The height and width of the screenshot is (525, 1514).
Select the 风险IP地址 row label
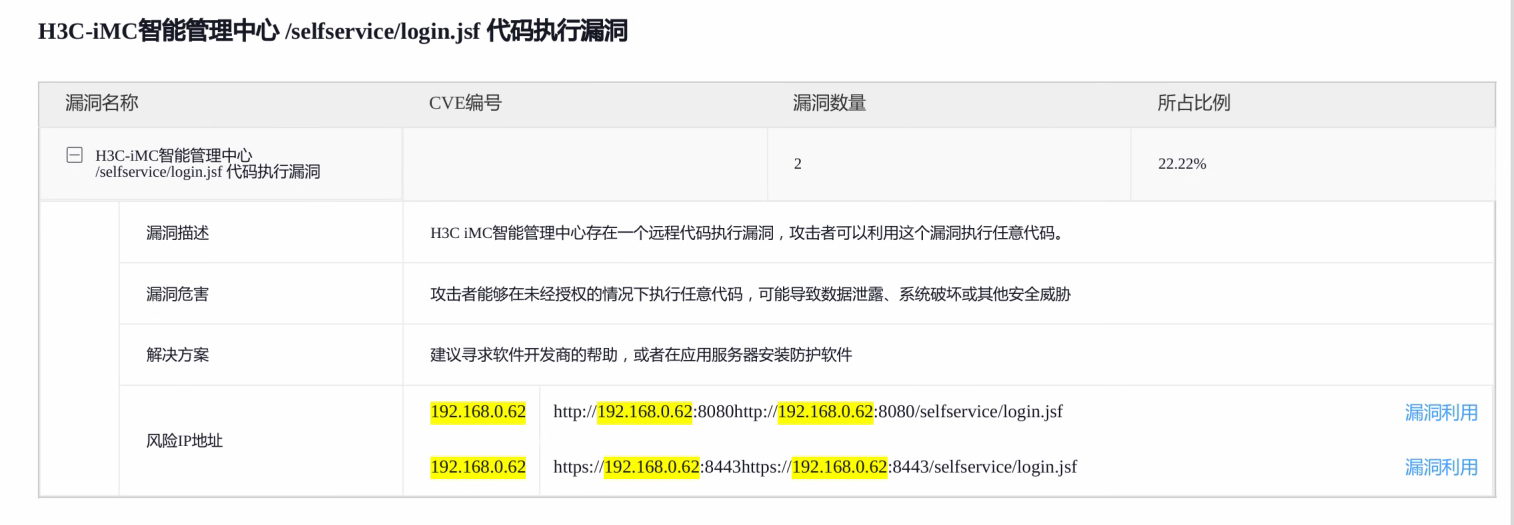(185, 440)
